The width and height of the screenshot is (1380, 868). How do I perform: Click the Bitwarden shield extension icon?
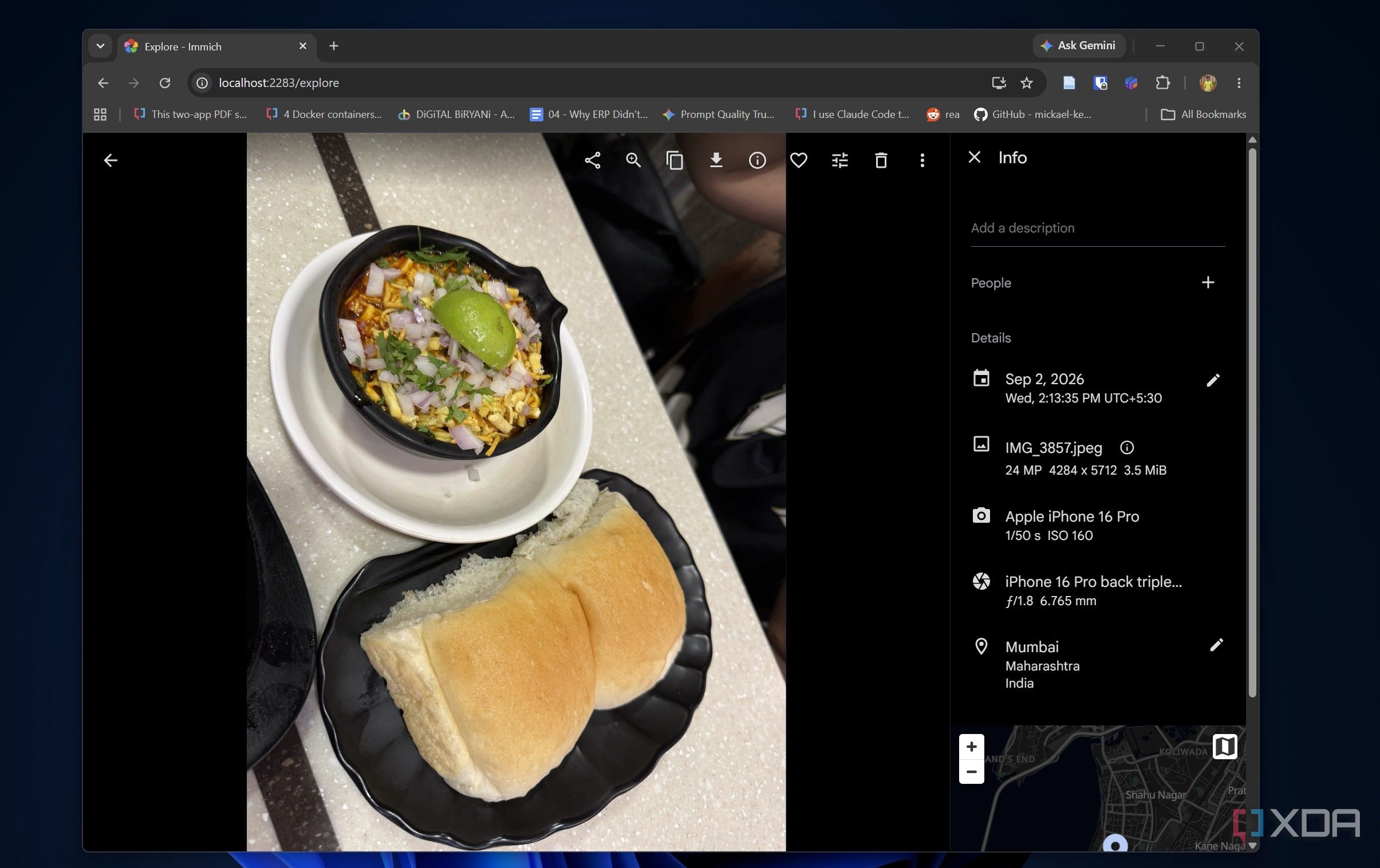(x=1100, y=83)
